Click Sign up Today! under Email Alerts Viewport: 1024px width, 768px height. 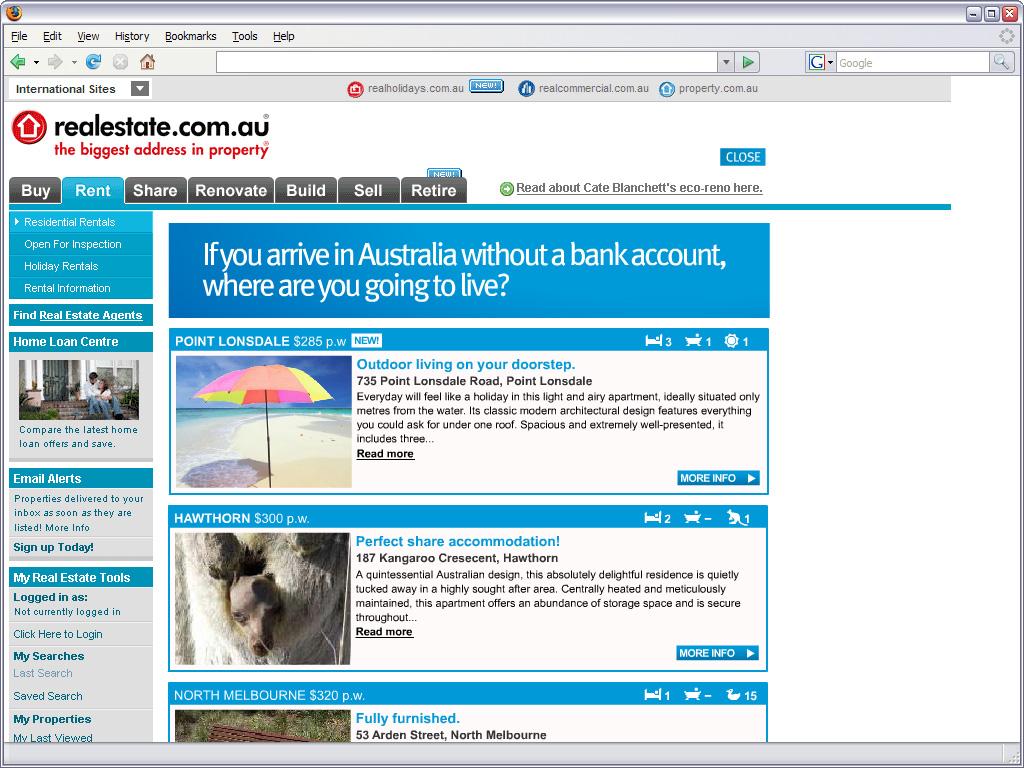54,547
